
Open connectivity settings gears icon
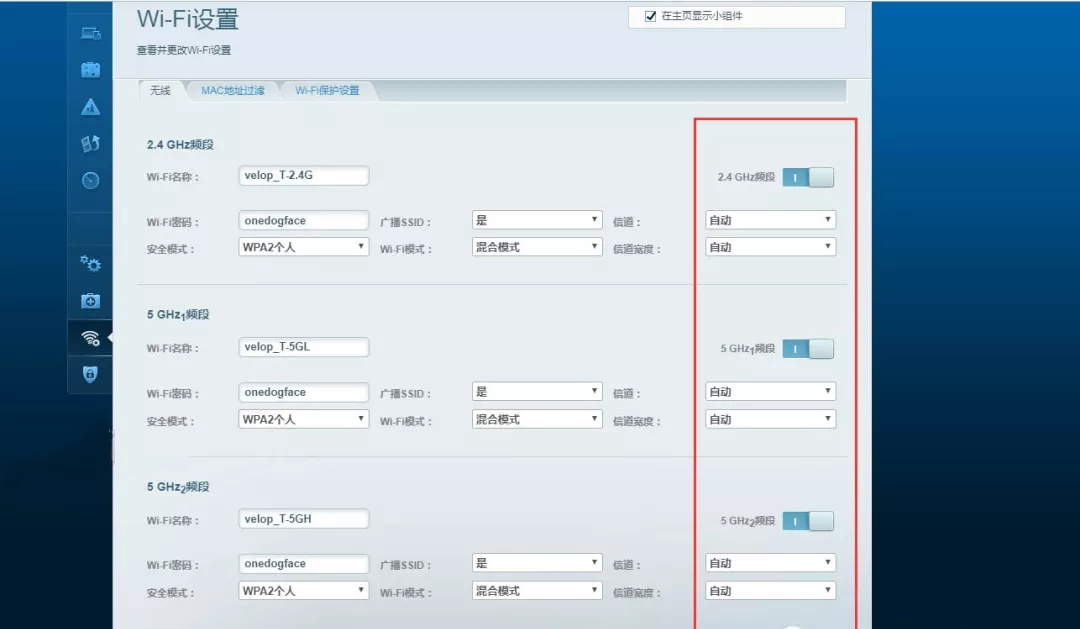91,264
